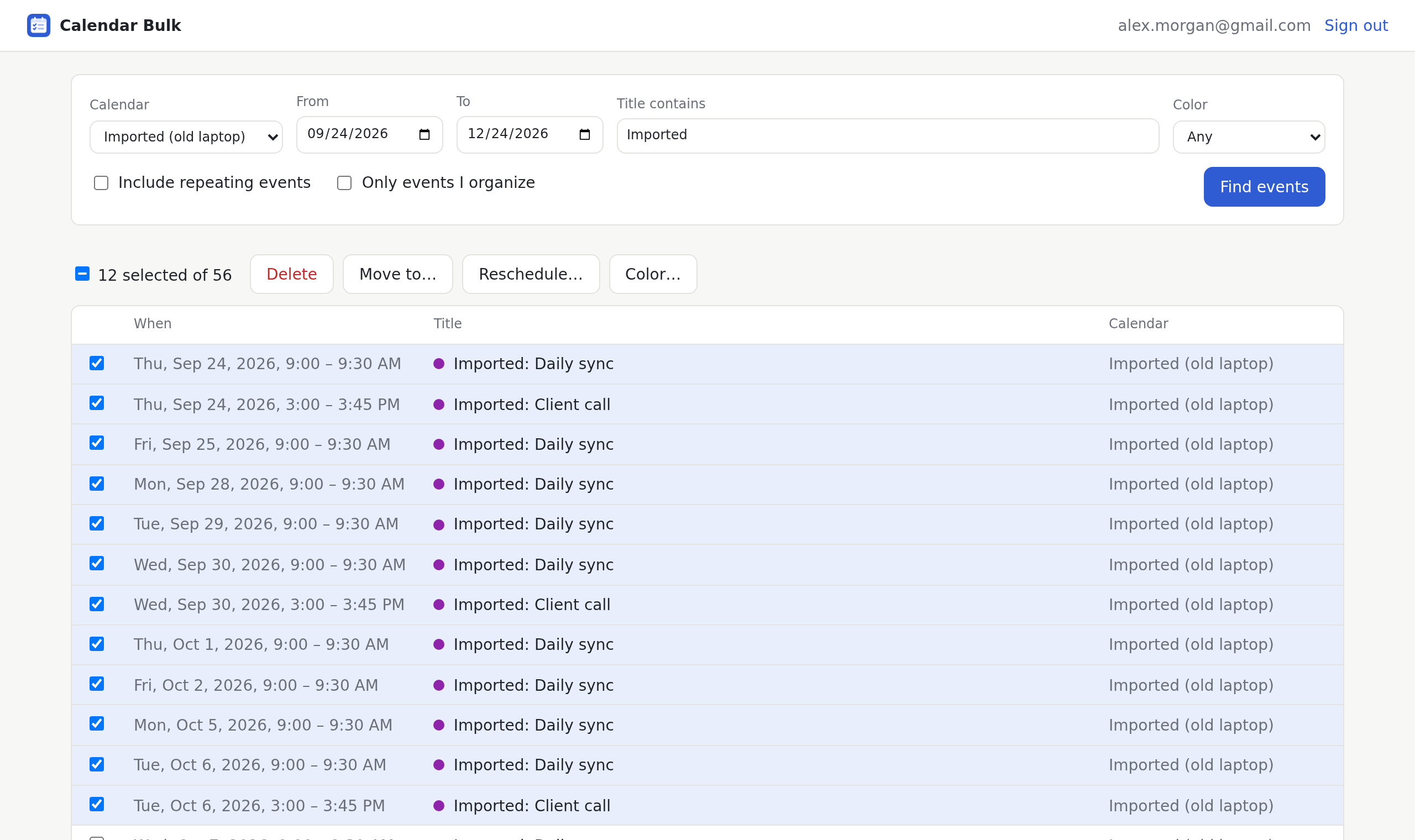Click 'Mon, Sep 28, 2026, 9:00 – 9:30 AM'

coord(269,484)
